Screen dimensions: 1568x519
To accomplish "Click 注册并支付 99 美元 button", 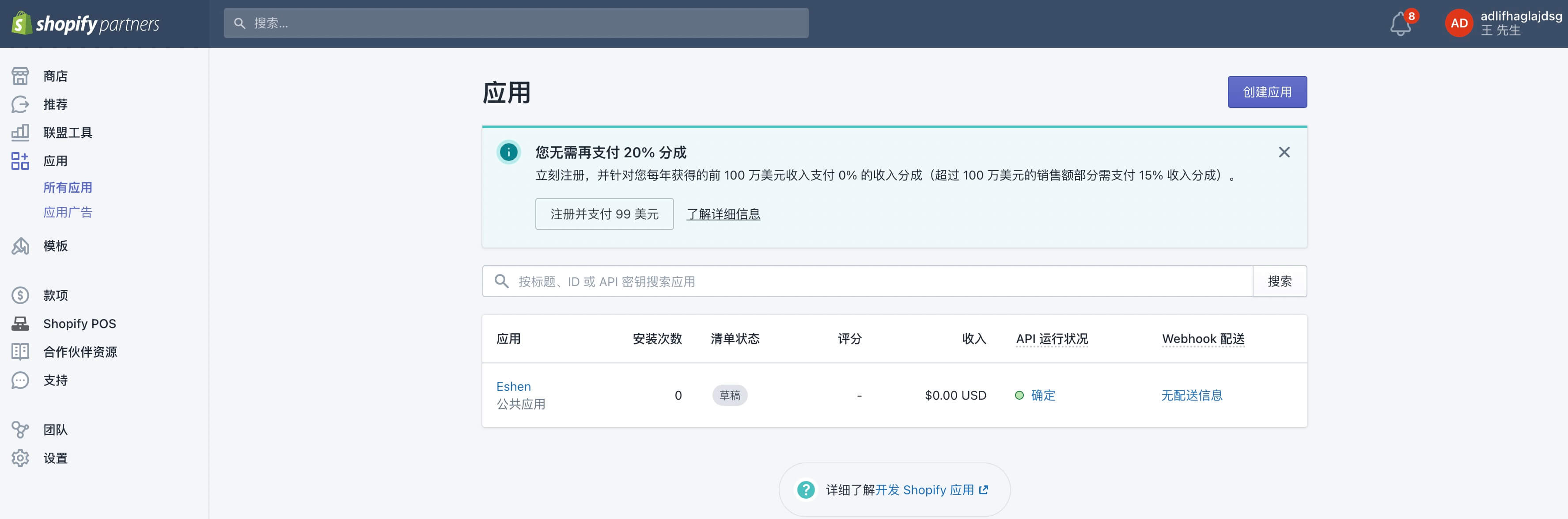I will click(604, 214).
